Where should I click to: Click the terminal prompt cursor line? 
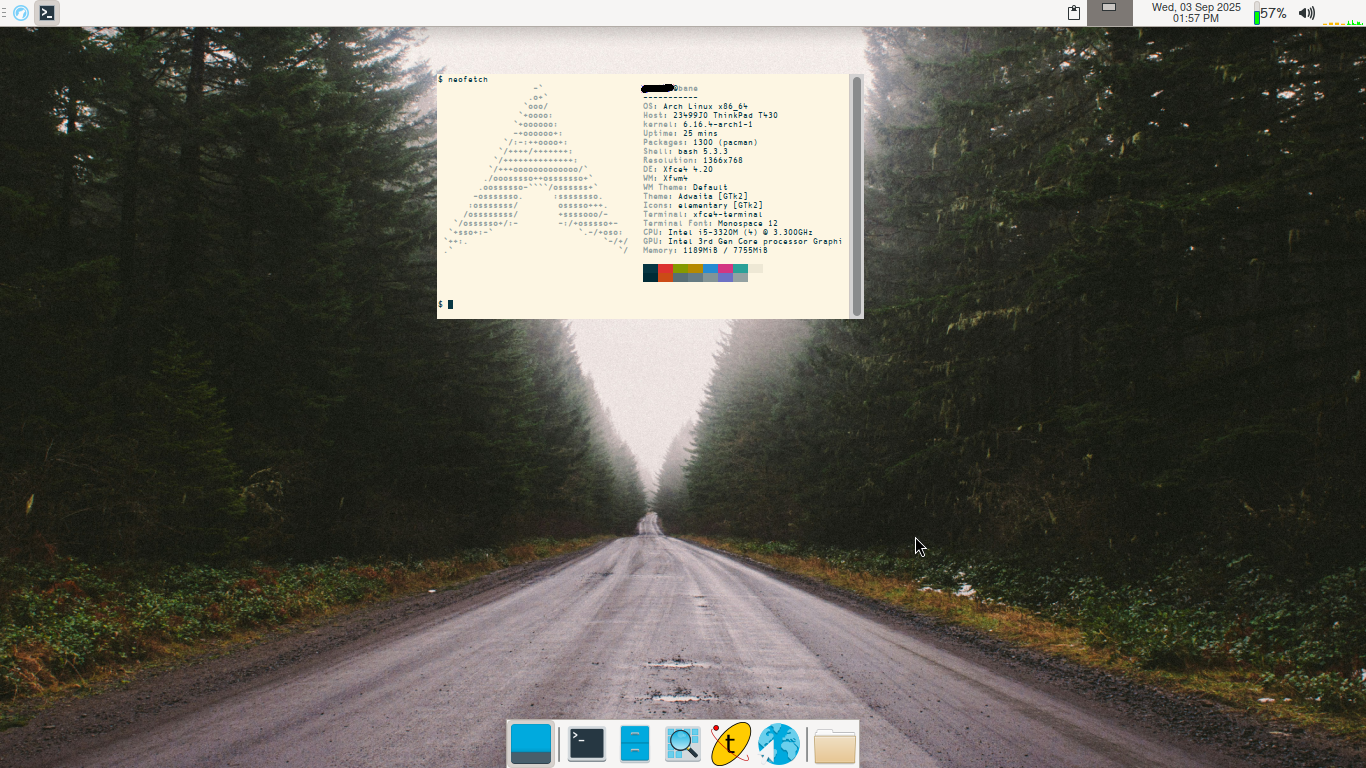point(446,304)
